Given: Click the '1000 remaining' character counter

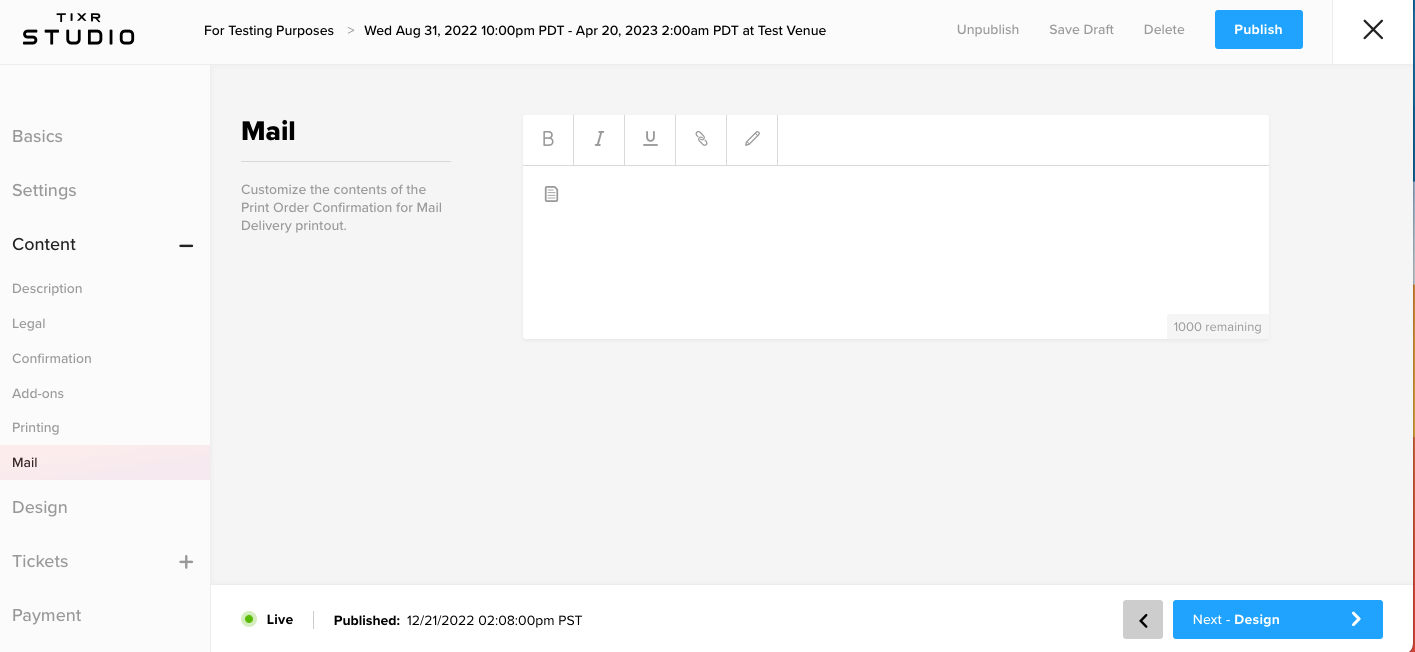Looking at the screenshot, I should click(1217, 327).
